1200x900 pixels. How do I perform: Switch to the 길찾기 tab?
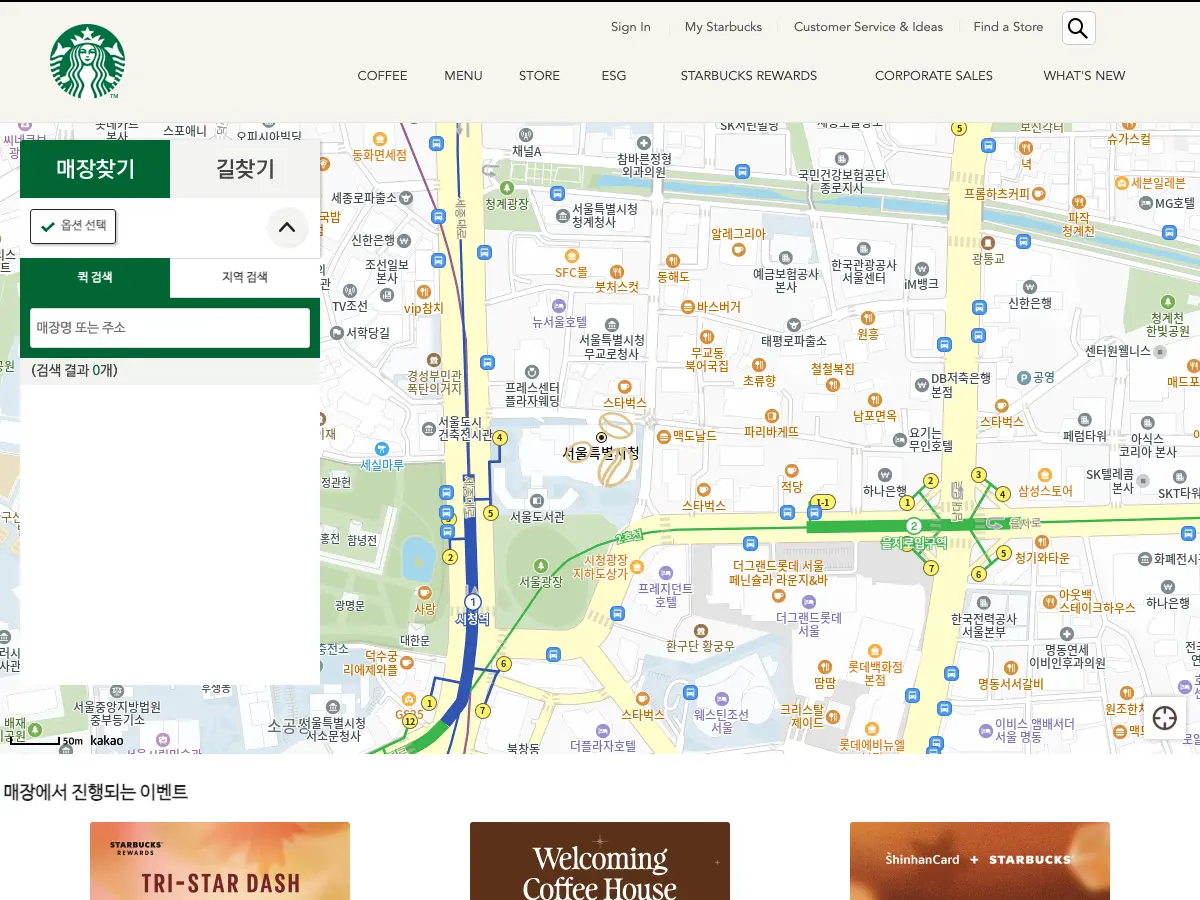[245, 169]
